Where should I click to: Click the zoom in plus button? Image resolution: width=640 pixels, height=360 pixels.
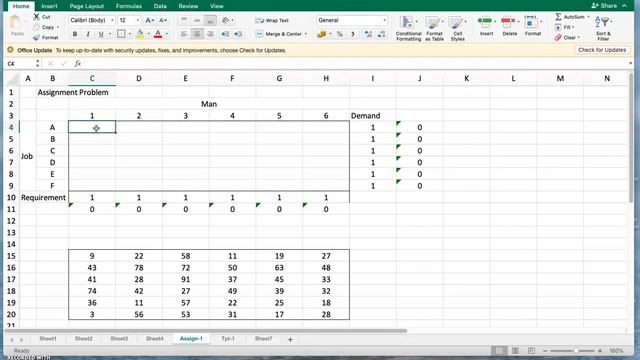(600, 351)
